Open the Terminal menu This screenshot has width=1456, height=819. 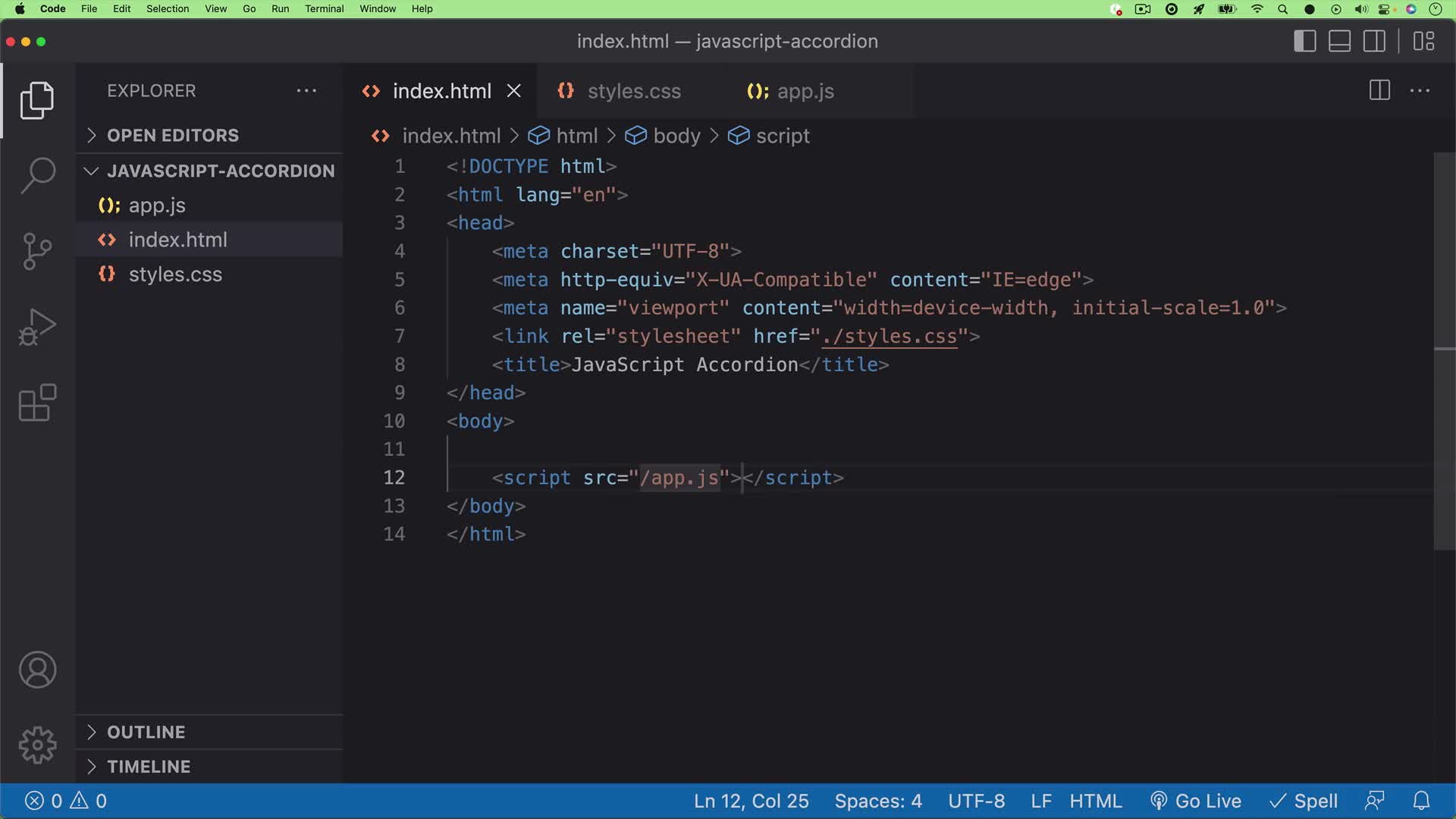click(x=324, y=8)
